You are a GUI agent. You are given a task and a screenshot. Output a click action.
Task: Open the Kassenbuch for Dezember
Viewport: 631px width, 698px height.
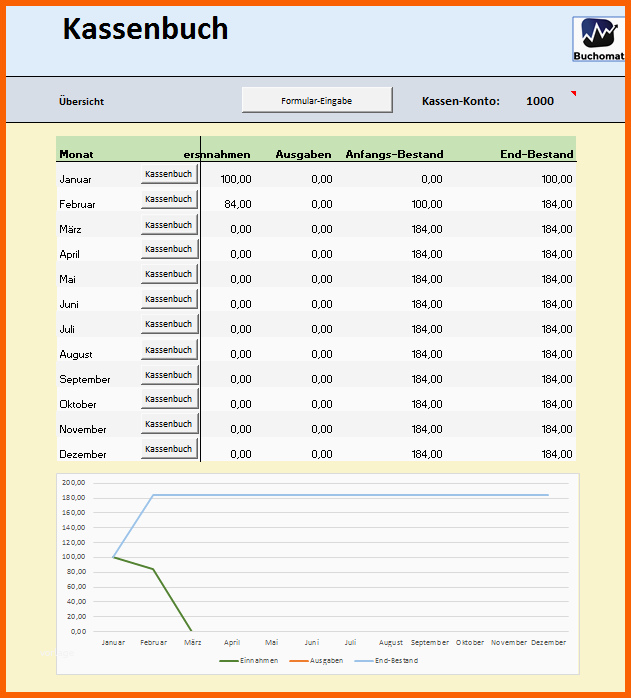[169, 449]
